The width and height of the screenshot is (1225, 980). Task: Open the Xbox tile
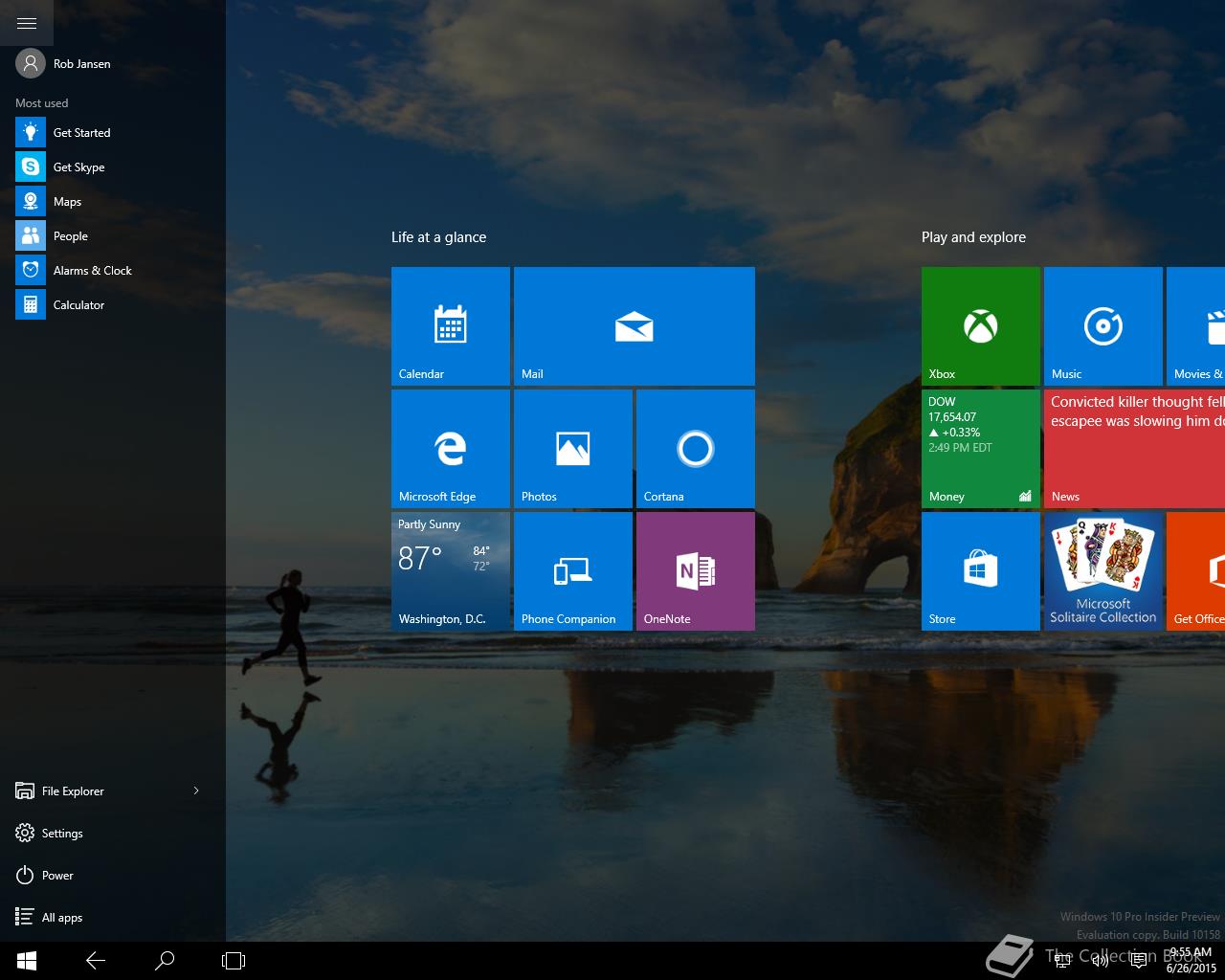tap(981, 326)
